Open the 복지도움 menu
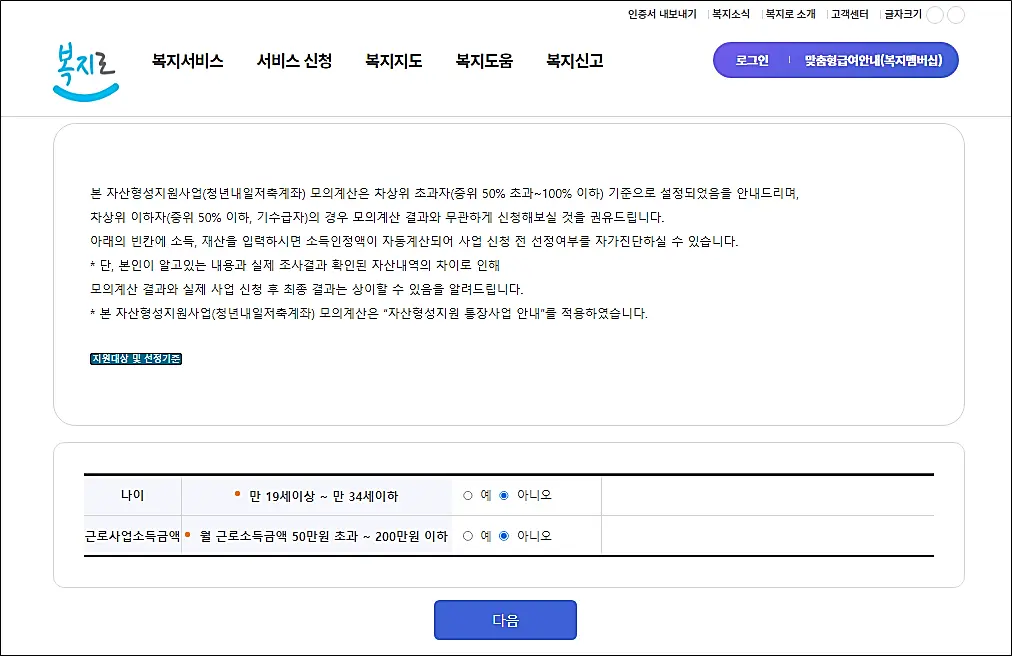Image resolution: width=1012 pixels, height=656 pixels. 483,60
